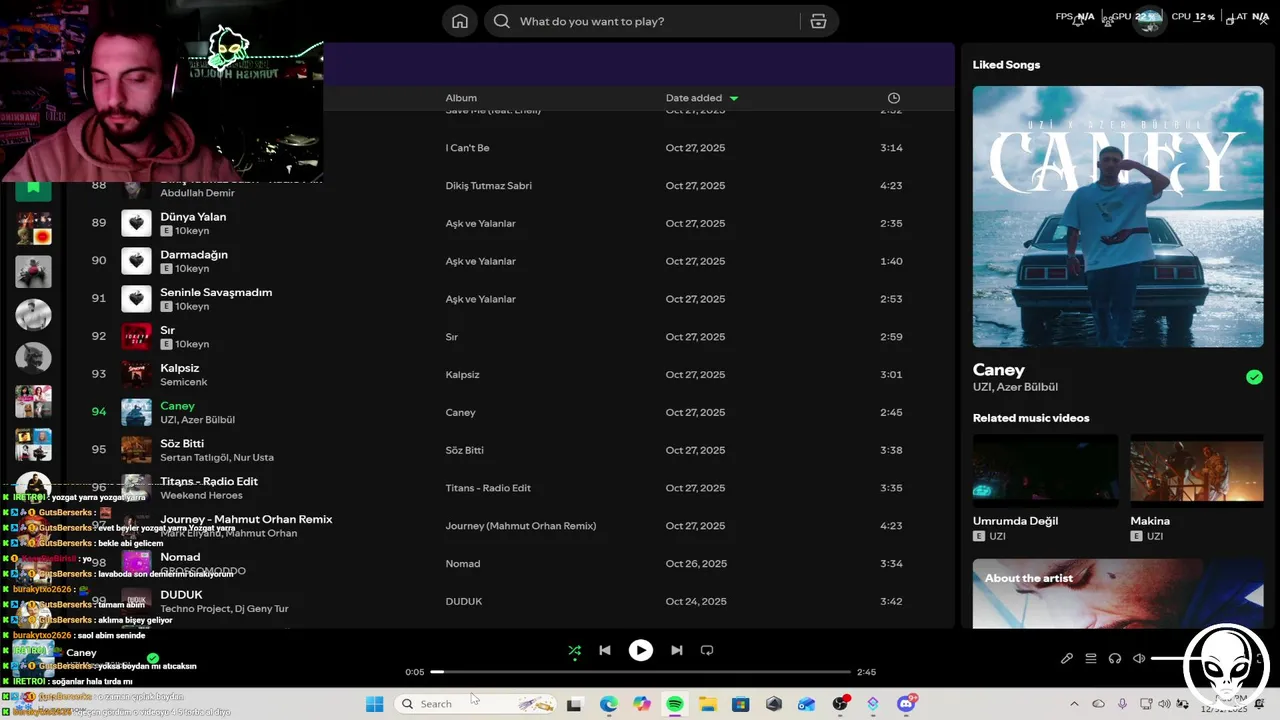Open UZI, Azer Bülbül artist link in side panel

[x=1015, y=387]
